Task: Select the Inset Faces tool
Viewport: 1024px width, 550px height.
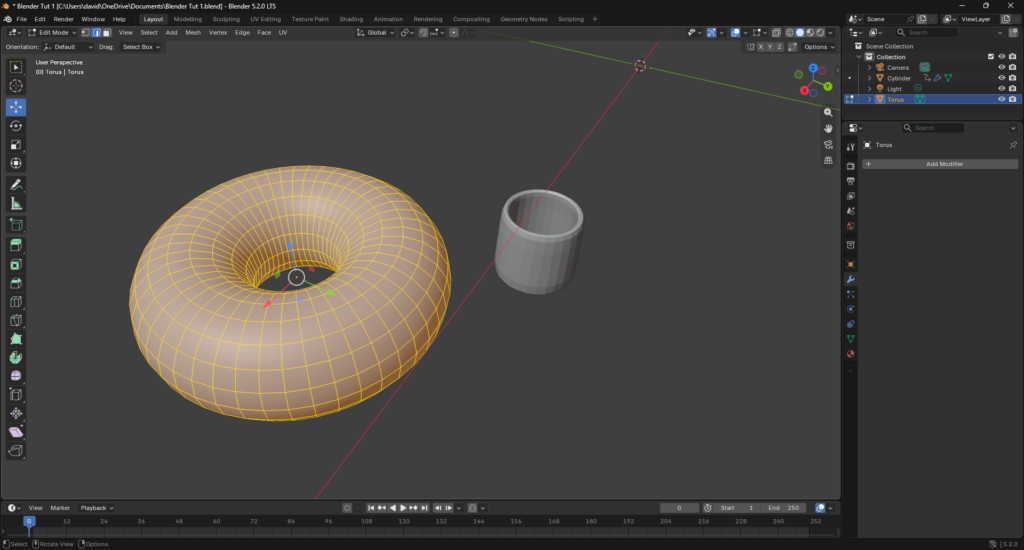Action: pyautogui.click(x=16, y=264)
